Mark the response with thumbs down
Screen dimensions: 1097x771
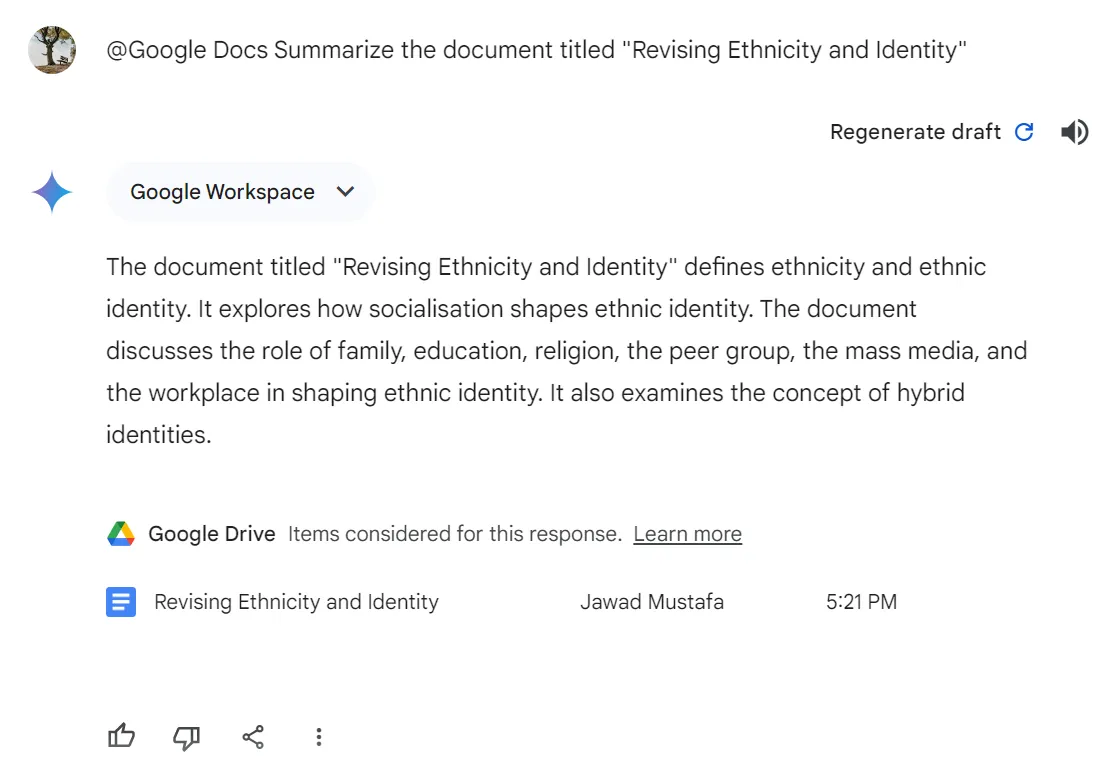click(x=186, y=737)
